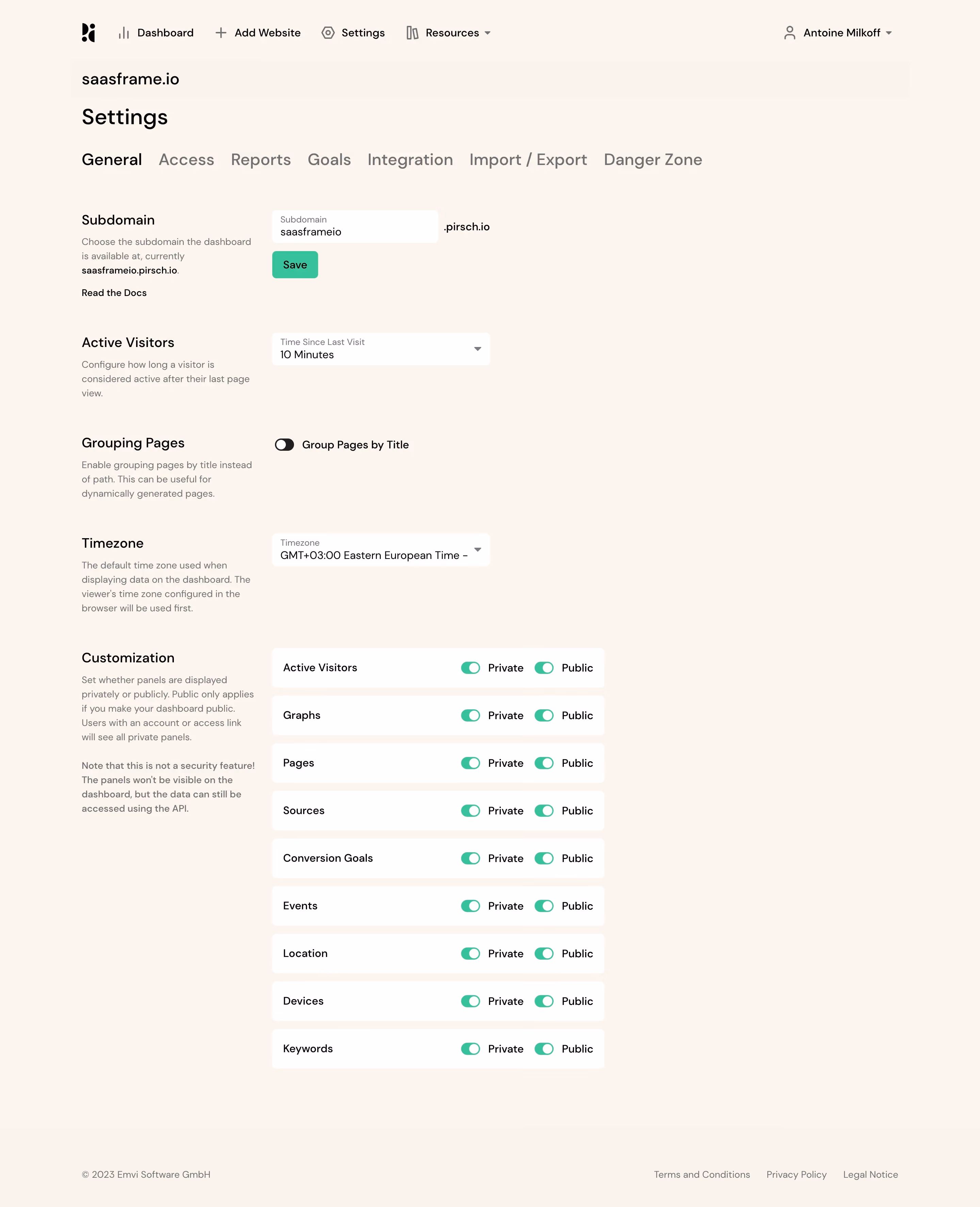Click the Subdomain input field
This screenshot has width=980, height=1207.
point(355,227)
